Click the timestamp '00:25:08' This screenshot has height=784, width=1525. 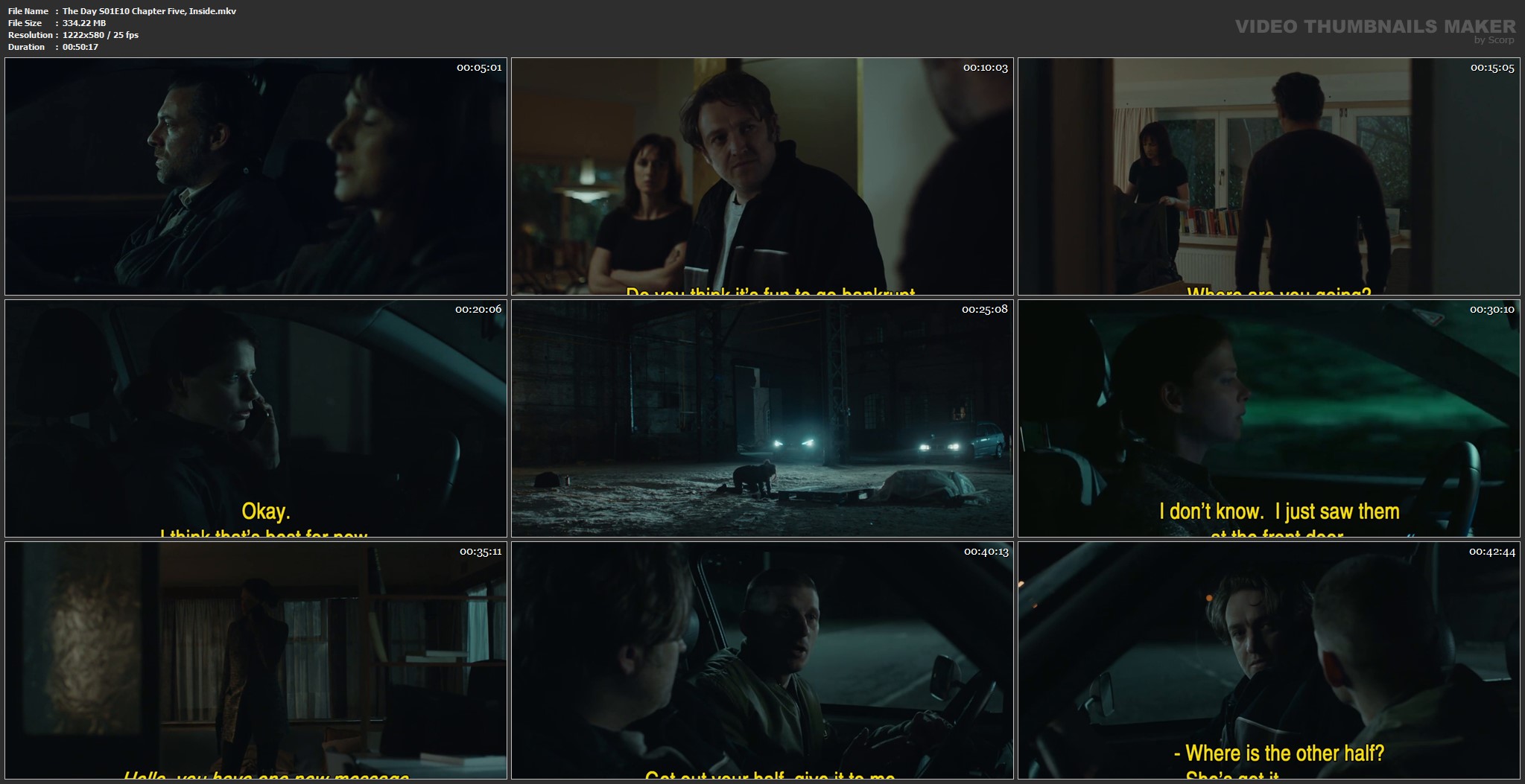click(984, 309)
